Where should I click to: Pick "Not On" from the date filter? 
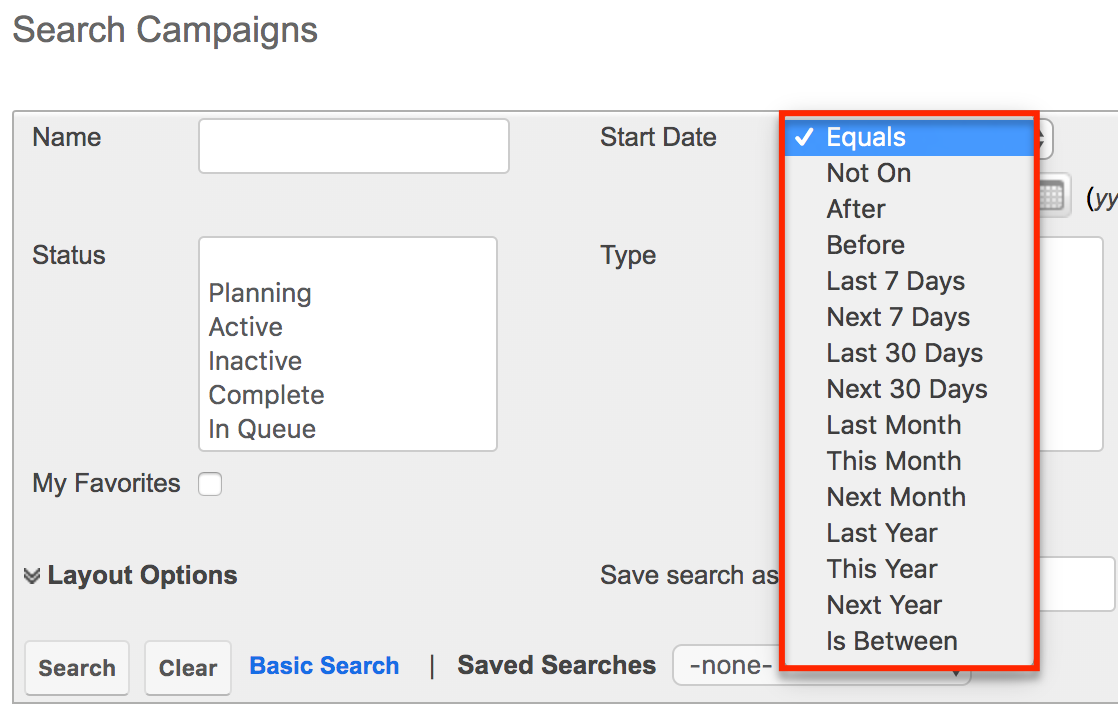click(868, 173)
